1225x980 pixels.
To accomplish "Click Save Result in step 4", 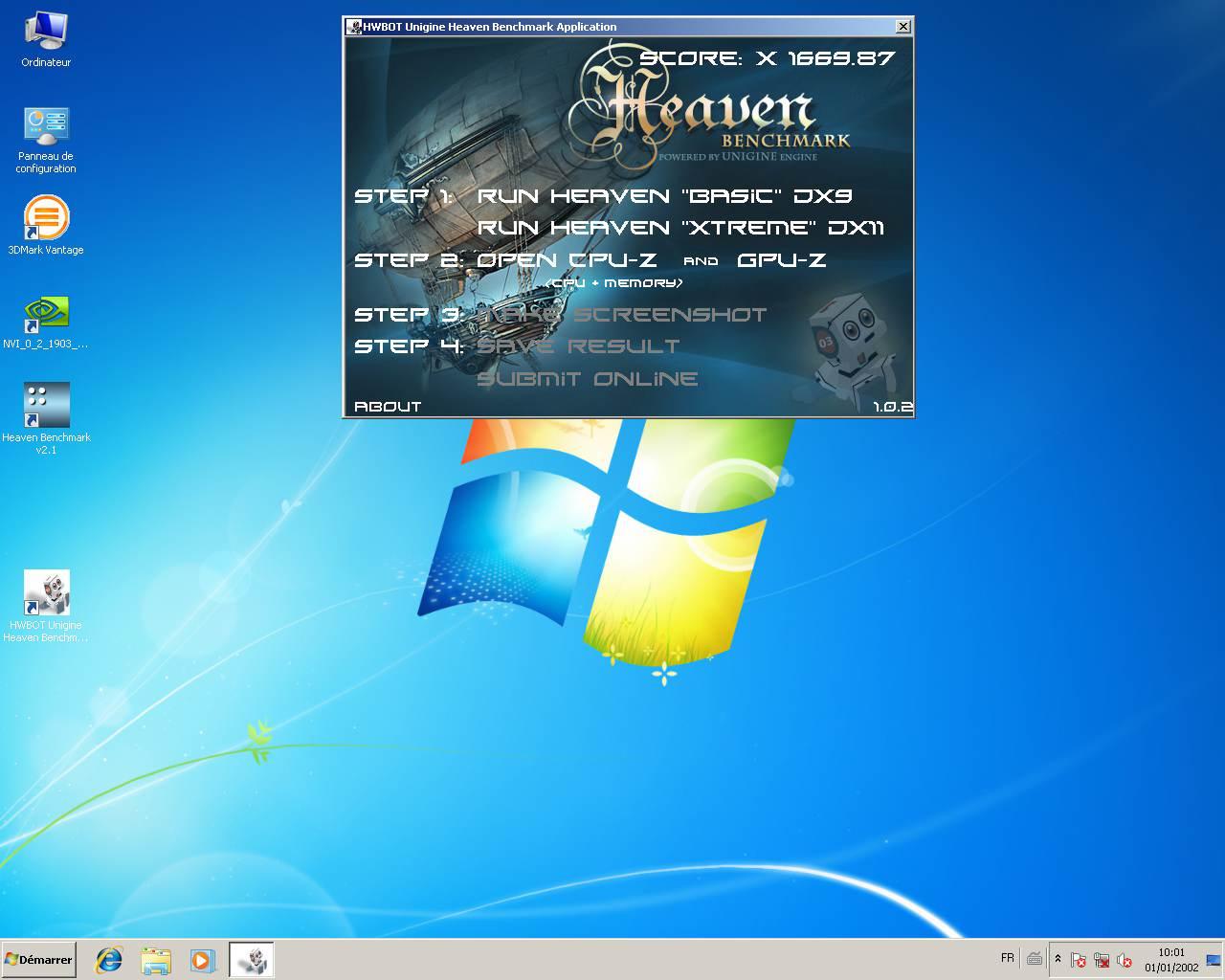I will (578, 346).
